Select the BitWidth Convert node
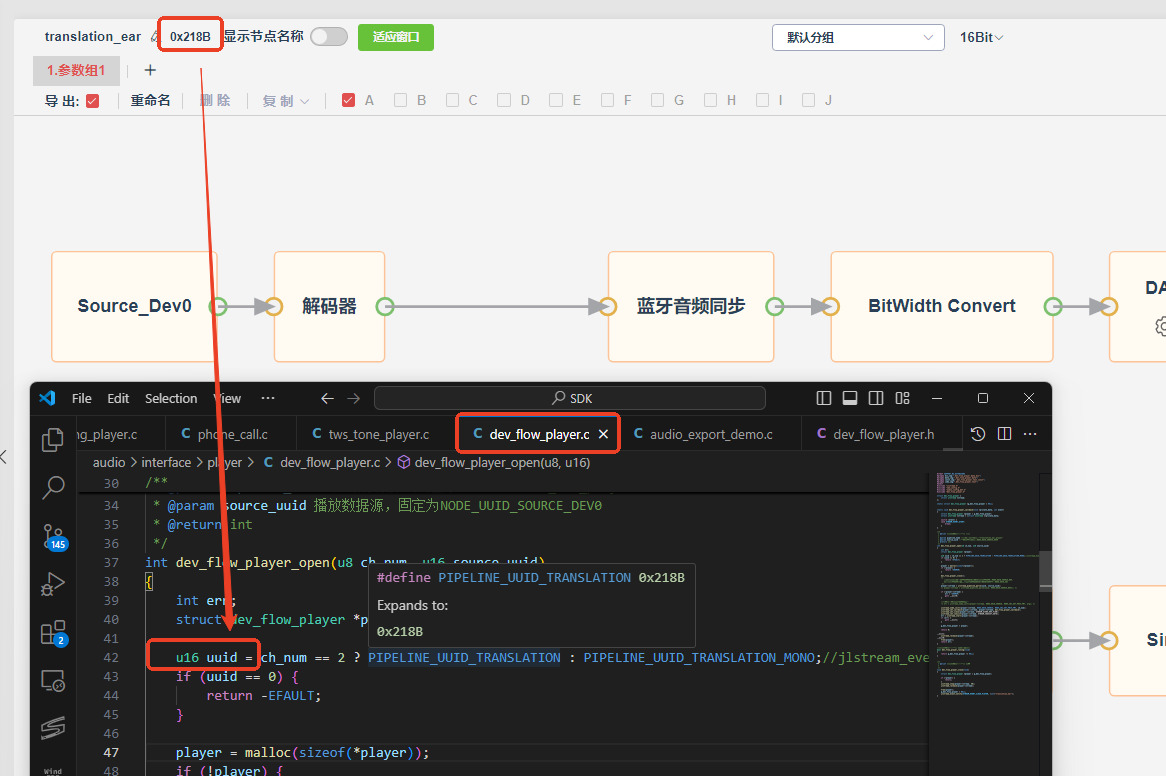Image resolution: width=1166 pixels, height=776 pixels. (941, 306)
